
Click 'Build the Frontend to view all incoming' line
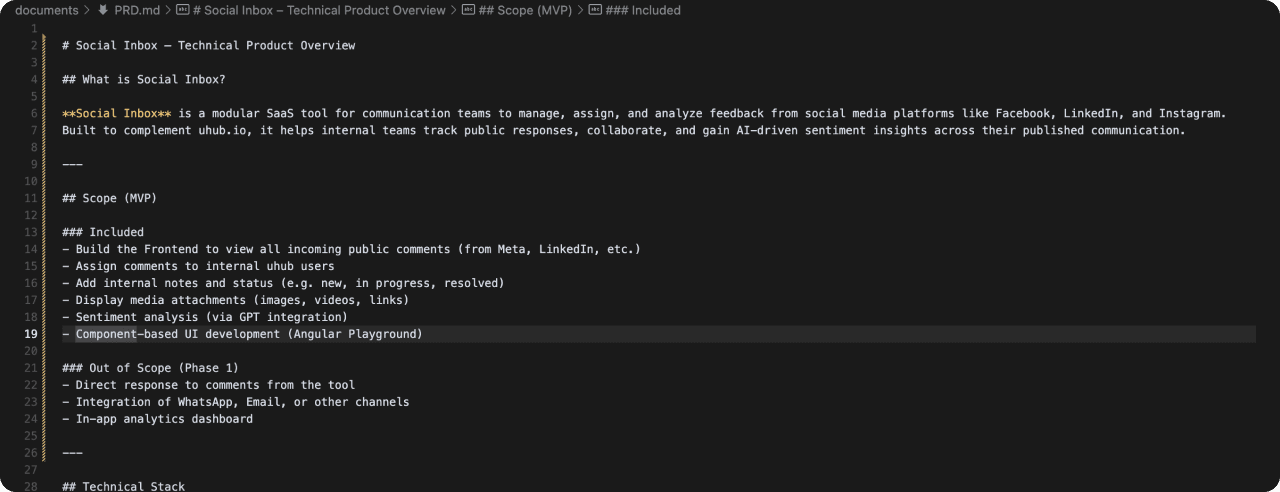[351, 249]
